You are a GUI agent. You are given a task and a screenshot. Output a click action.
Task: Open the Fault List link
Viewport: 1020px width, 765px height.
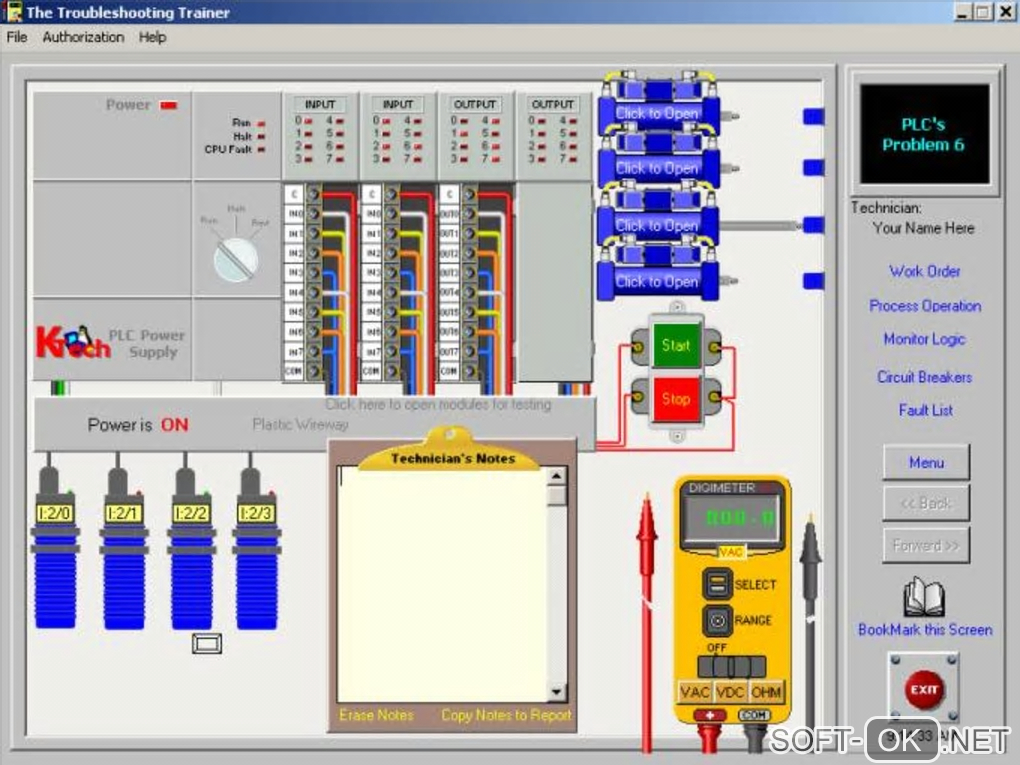coord(926,410)
